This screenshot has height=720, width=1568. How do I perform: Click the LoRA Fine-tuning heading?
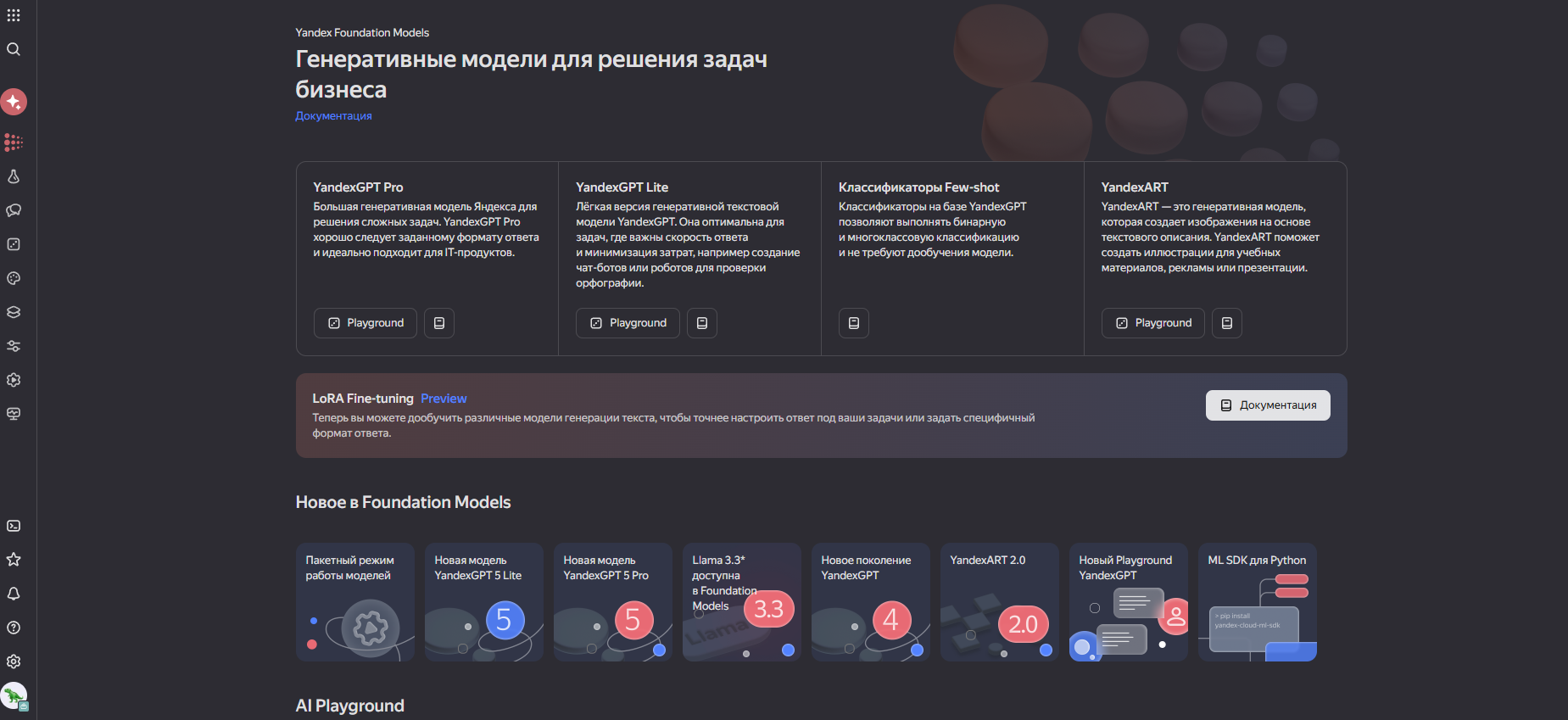click(x=363, y=399)
